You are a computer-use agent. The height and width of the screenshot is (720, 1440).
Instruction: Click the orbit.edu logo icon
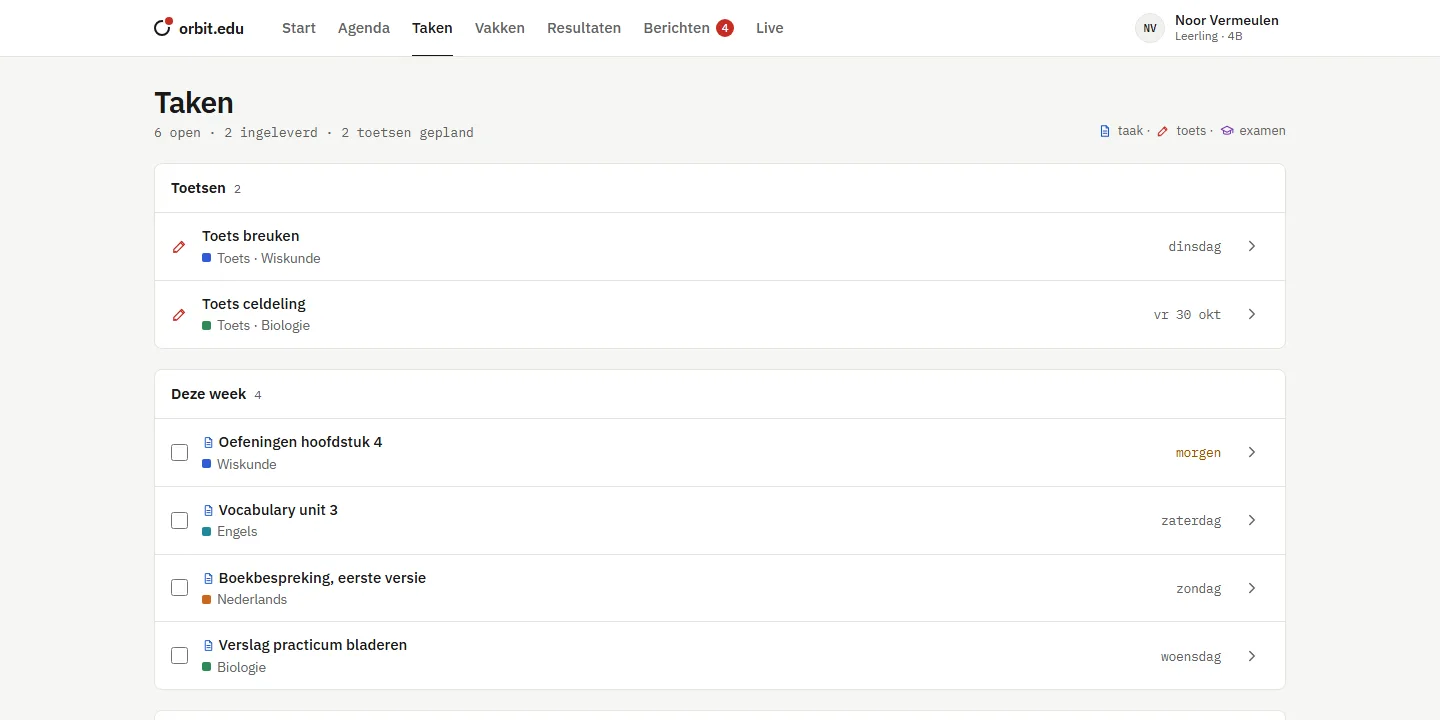tap(164, 27)
